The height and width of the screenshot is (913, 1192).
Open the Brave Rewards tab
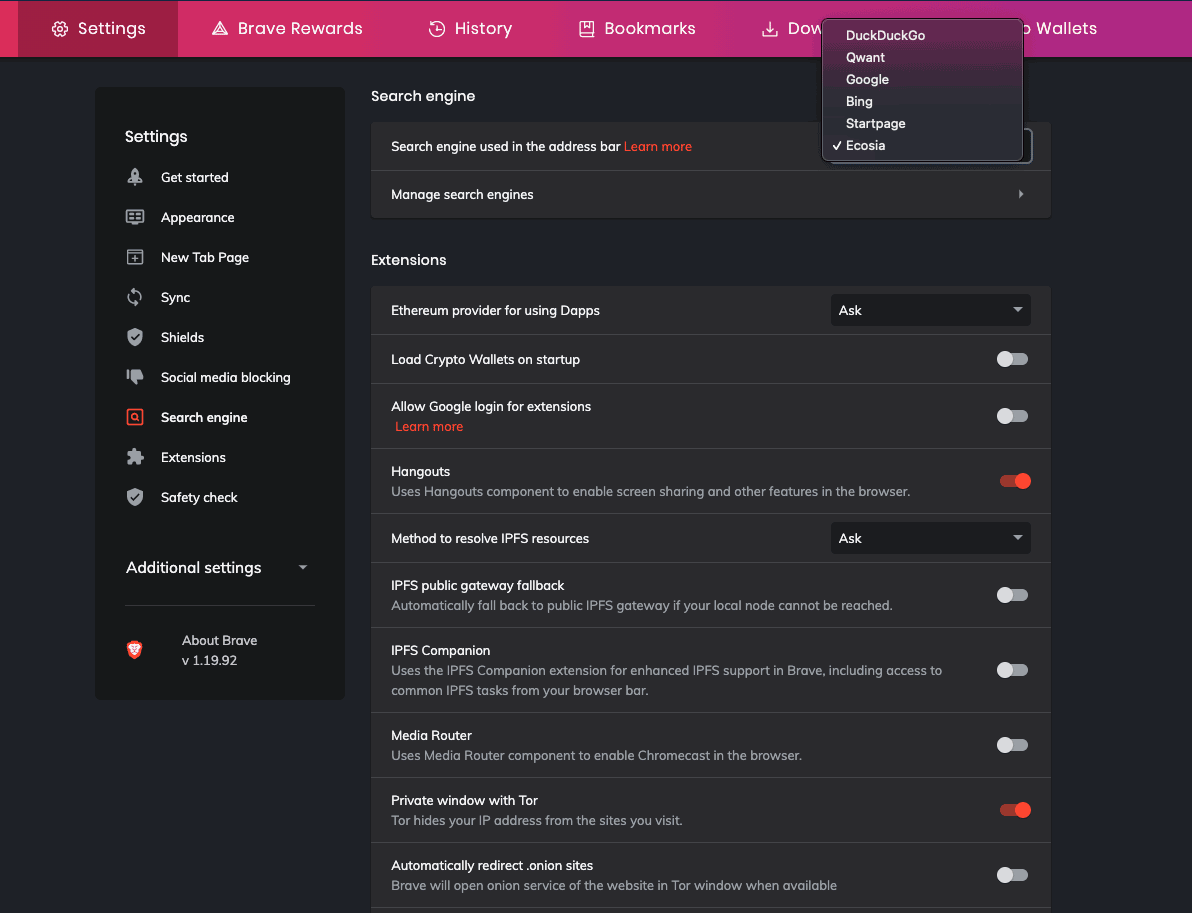pyautogui.click(x=287, y=29)
